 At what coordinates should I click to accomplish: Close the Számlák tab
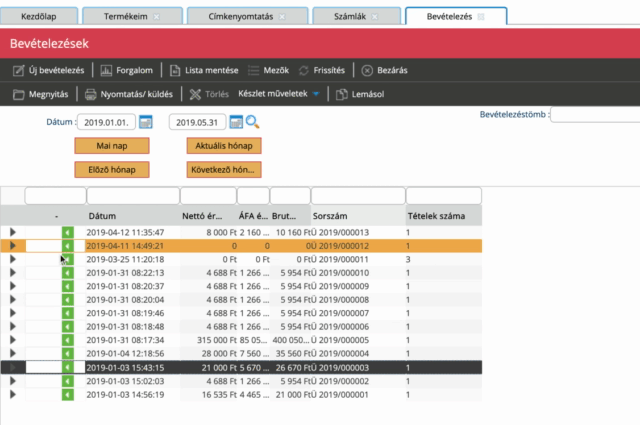375,17
